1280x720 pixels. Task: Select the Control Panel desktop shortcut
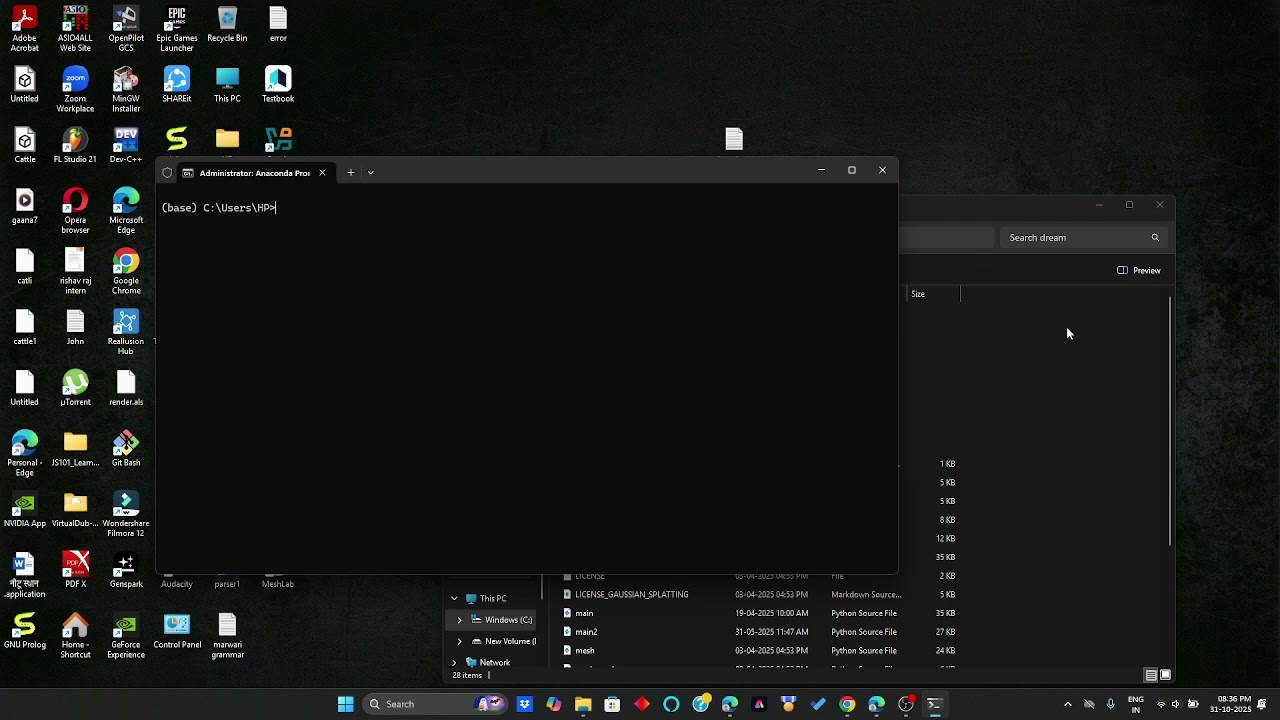pyautogui.click(x=177, y=631)
